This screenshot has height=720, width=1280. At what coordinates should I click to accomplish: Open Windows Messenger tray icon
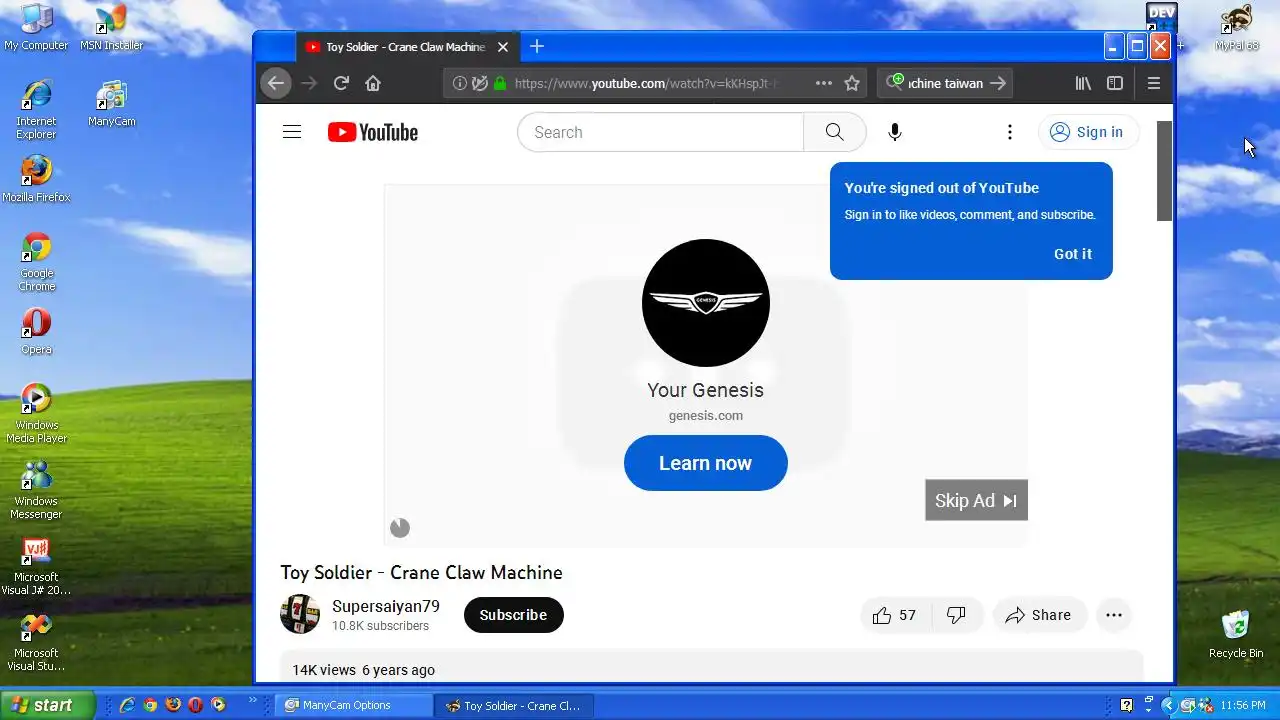pyautogui.click(x=1205, y=705)
